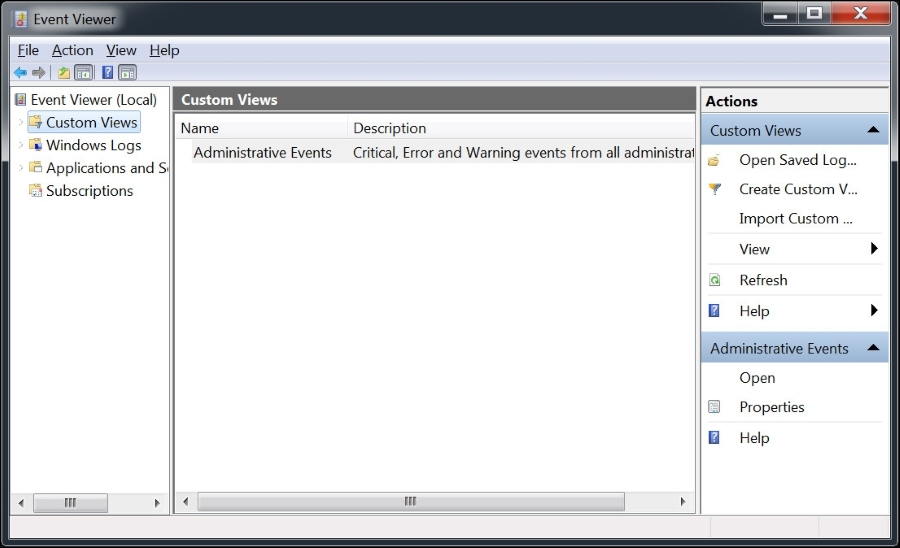Click Open Saved Log action
This screenshot has width=900, height=548.
pyautogui.click(x=798, y=160)
